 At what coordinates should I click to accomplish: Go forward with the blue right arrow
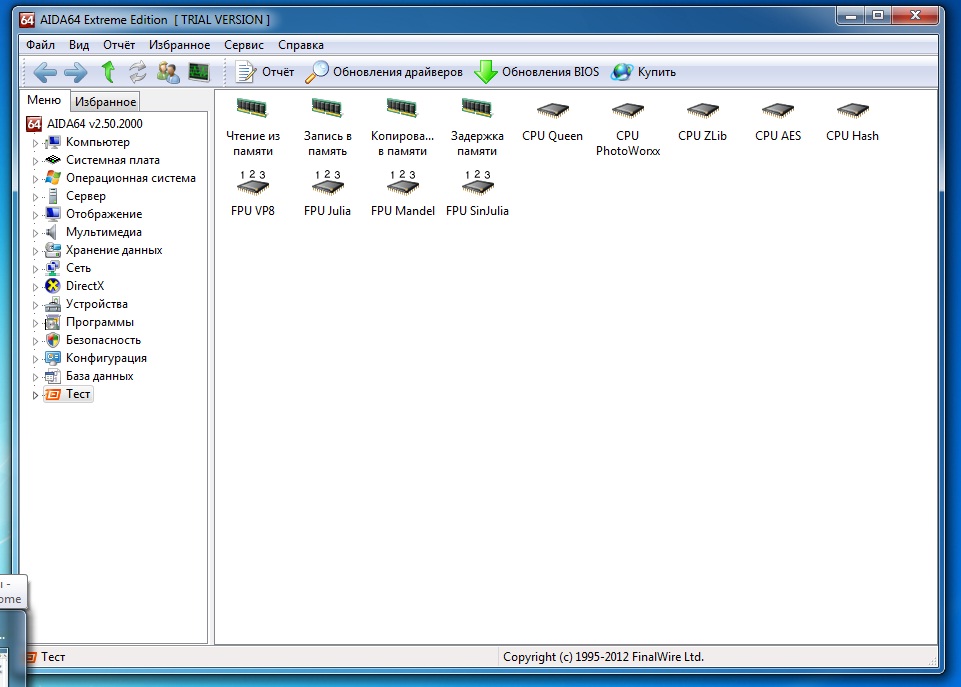[x=75, y=72]
